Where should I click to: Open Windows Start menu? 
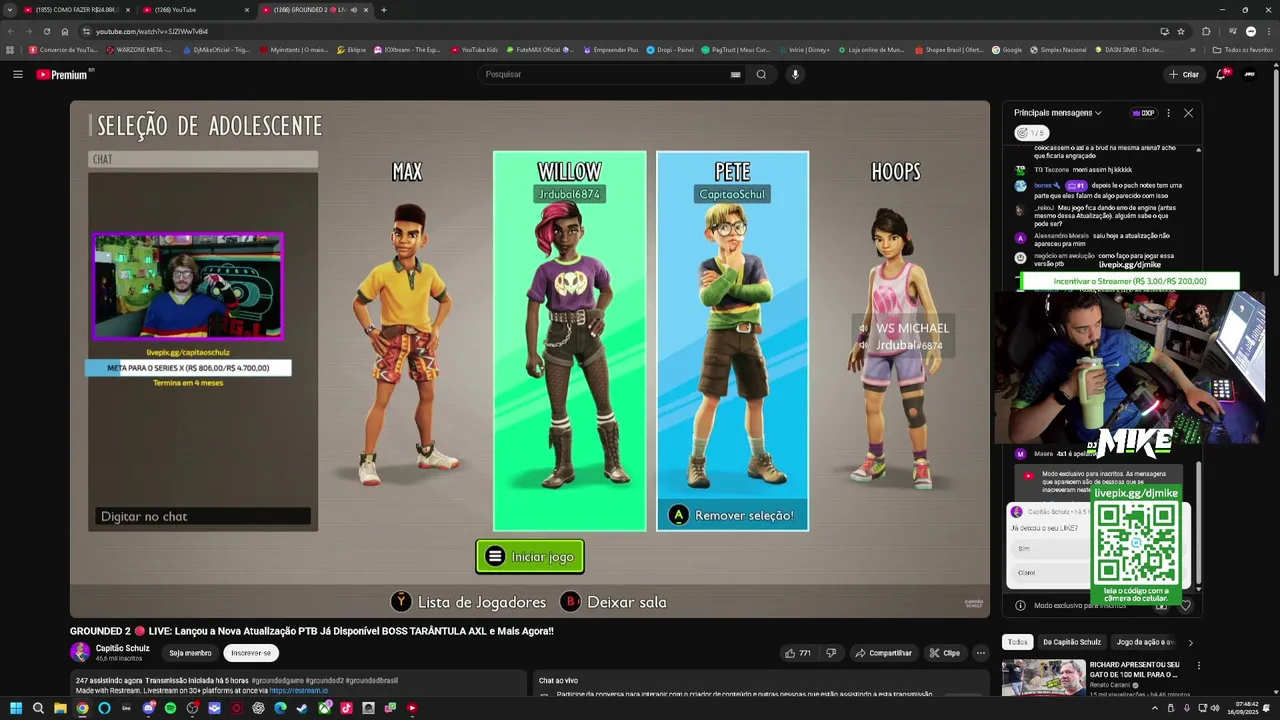[x=15, y=708]
